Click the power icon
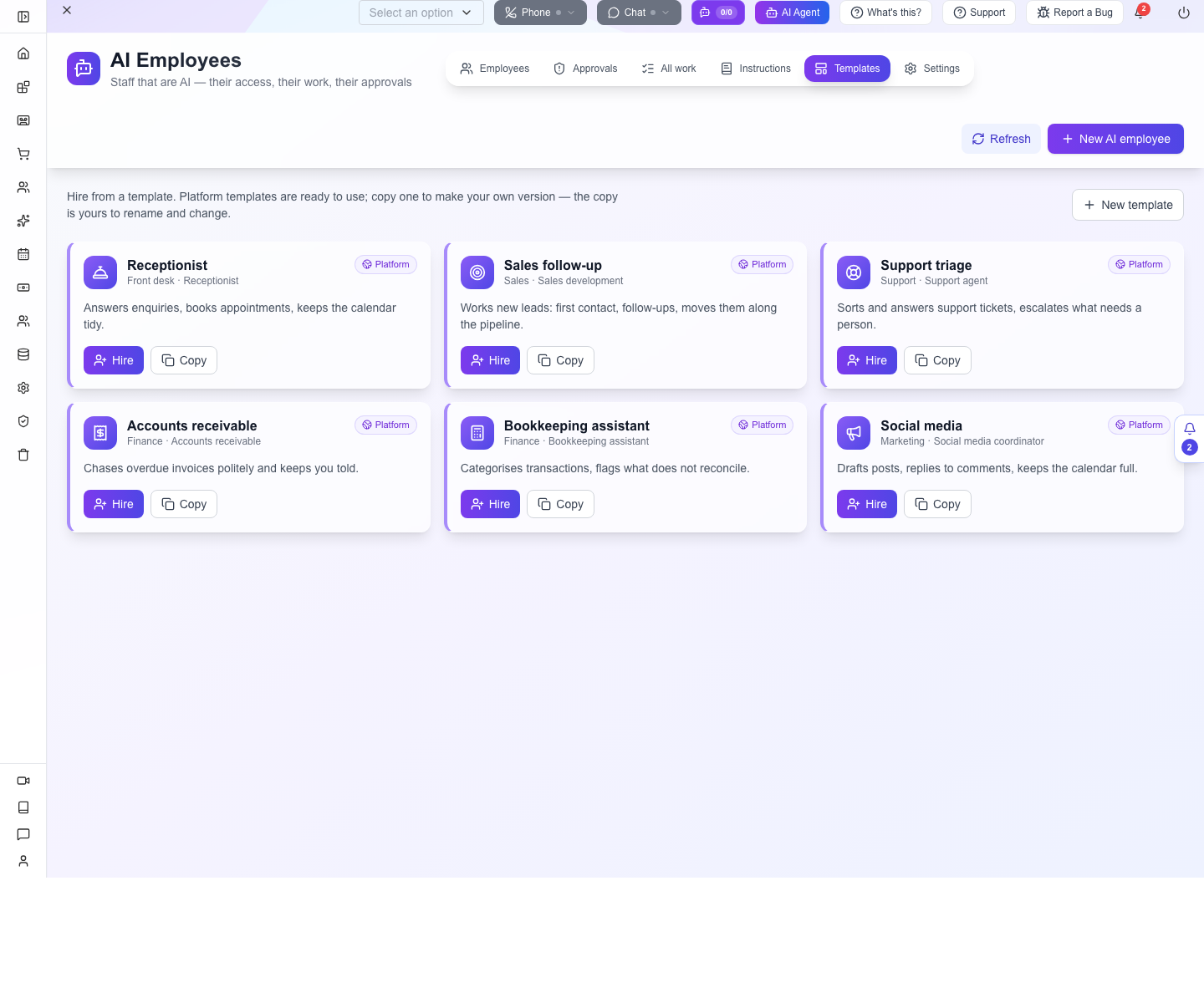The height and width of the screenshot is (1003, 1204). tap(1184, 13)
